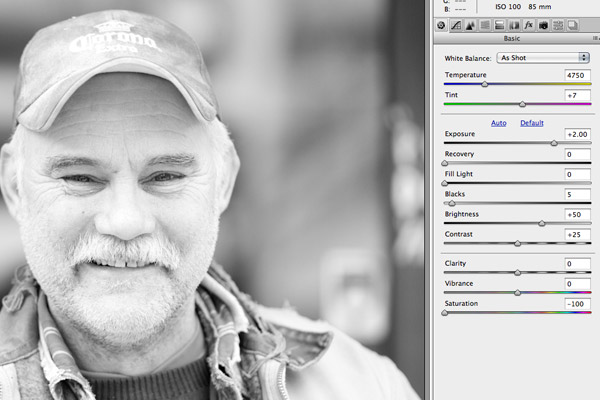600x400 pixels.
Task: Select the Temperature value field 4750
Action: [x=577, y=75]
